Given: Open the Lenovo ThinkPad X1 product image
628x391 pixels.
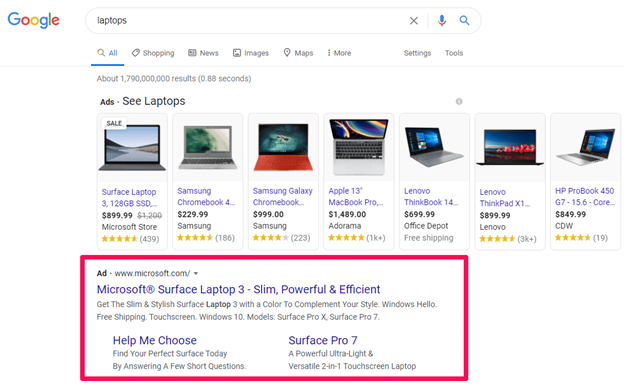Looking at the screenshot, I should 510,147.
